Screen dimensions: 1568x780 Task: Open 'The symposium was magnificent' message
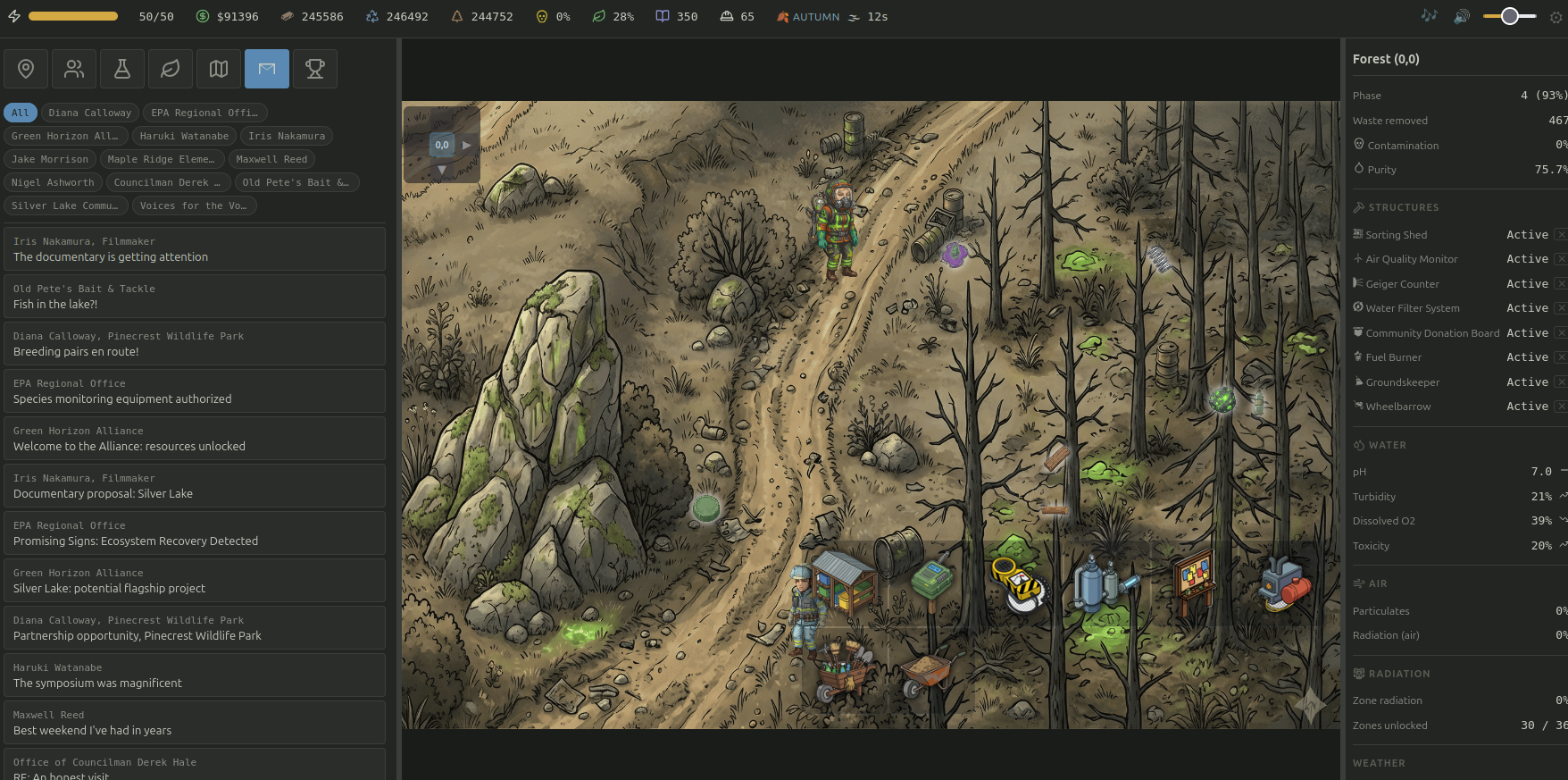coord(195,675)
